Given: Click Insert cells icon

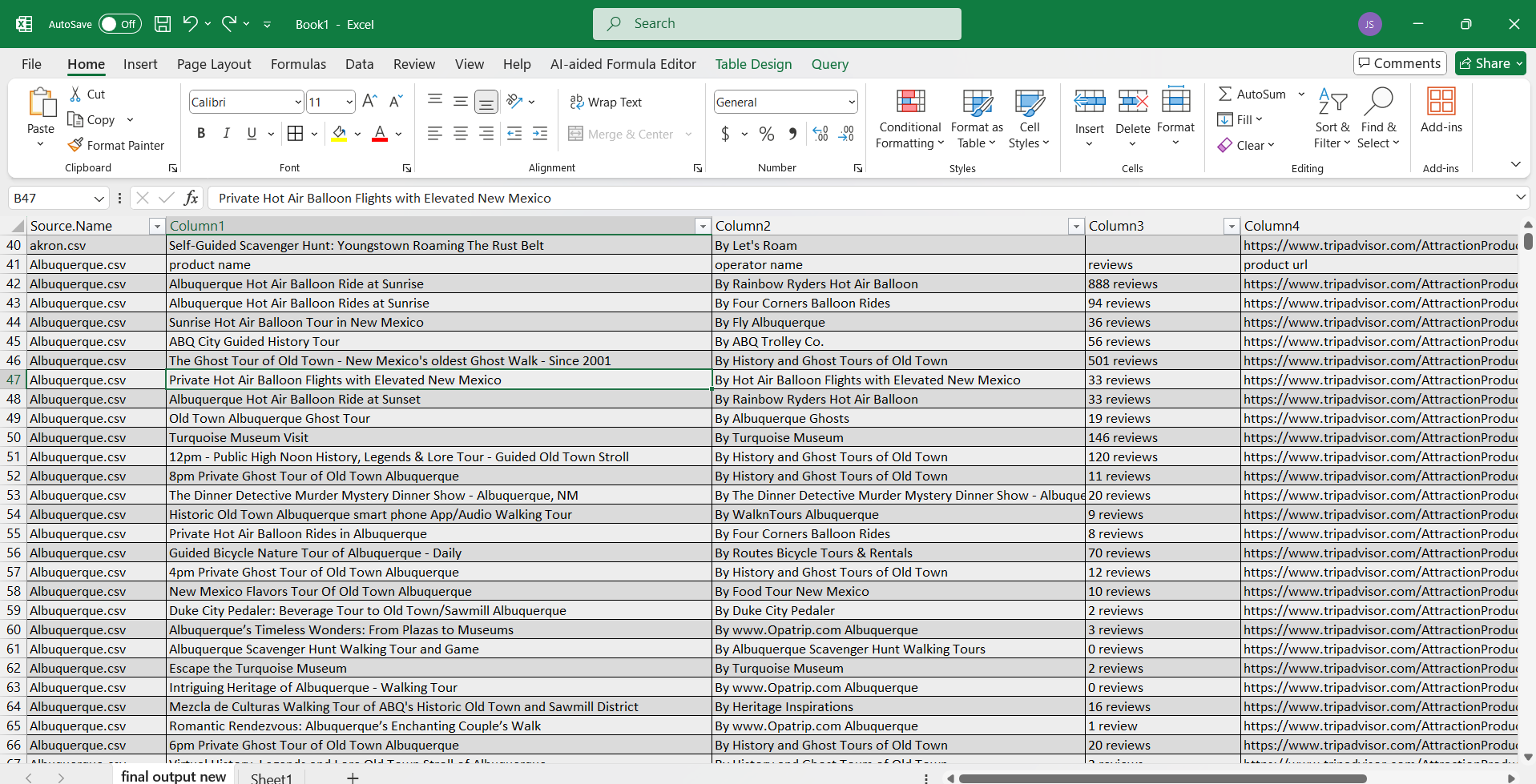Looking at the screenshot, I should [x=1090, y=101].
